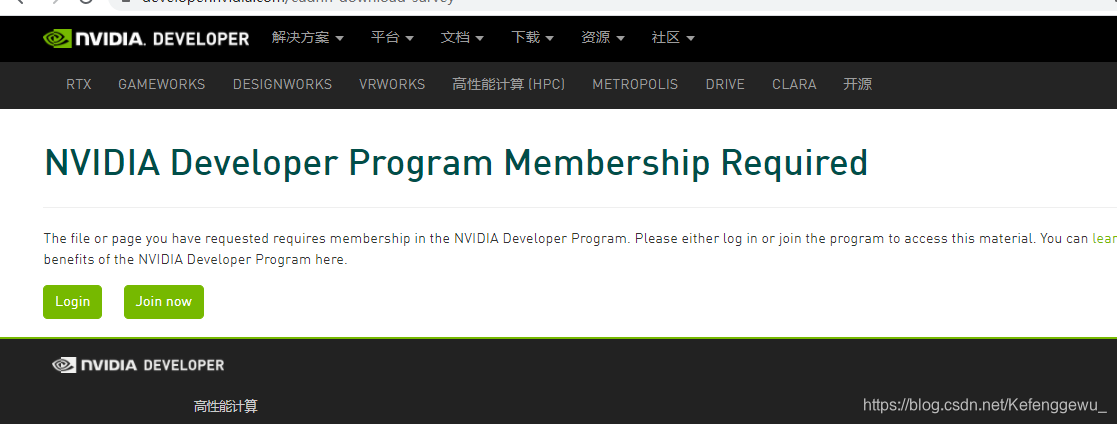Expand the 社区 dropdown menu
Image resolution: width=1117 pixels, height=424 pixels.
point(672,38)
